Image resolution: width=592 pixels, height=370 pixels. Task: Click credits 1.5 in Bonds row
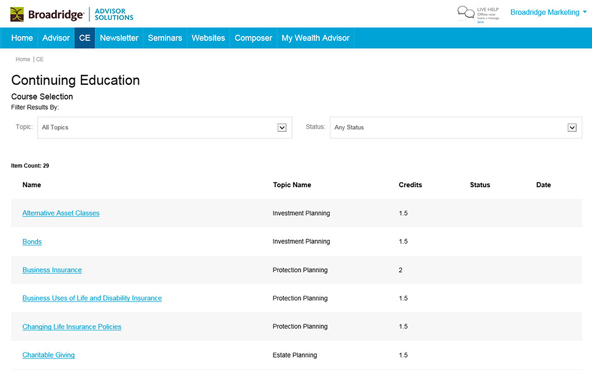pyautogui.click(x=403, y=241)
